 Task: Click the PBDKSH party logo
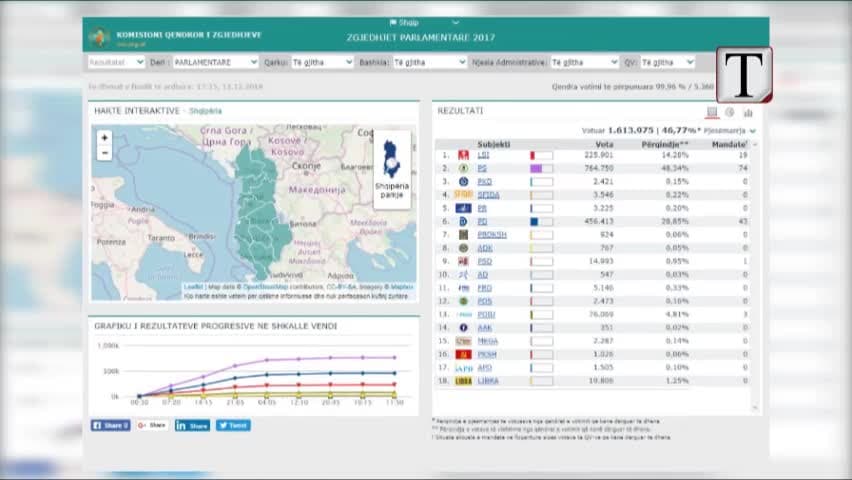tap(463, 235)
